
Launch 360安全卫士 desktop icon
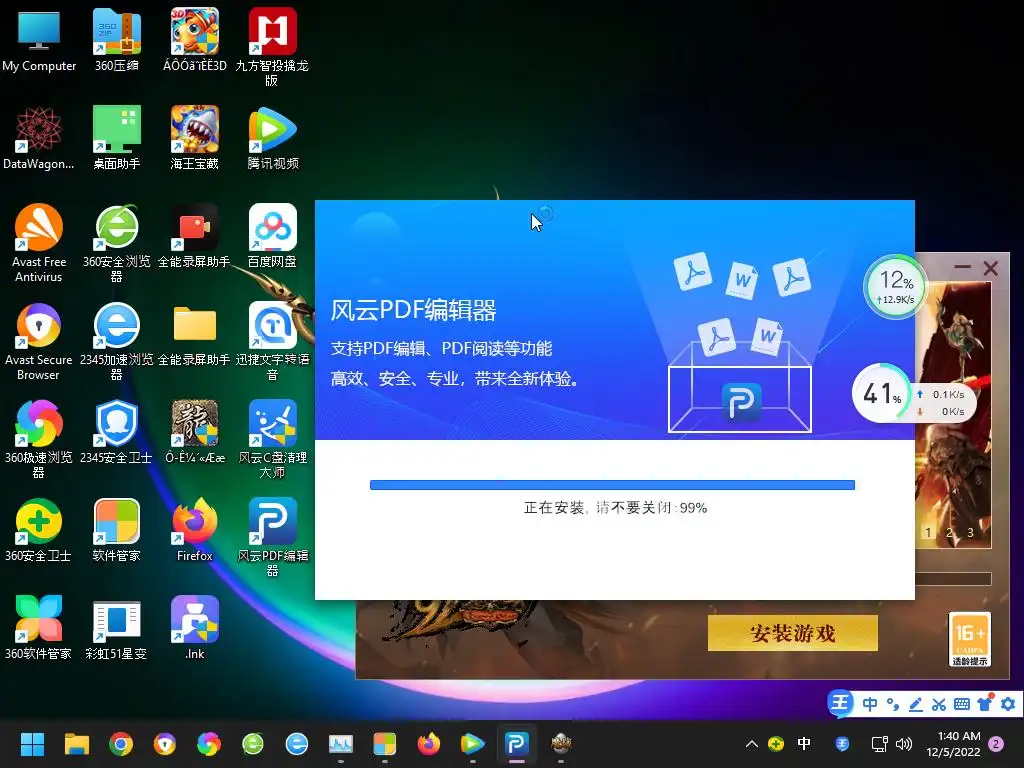pyautogui.click(x=39, y=530)
